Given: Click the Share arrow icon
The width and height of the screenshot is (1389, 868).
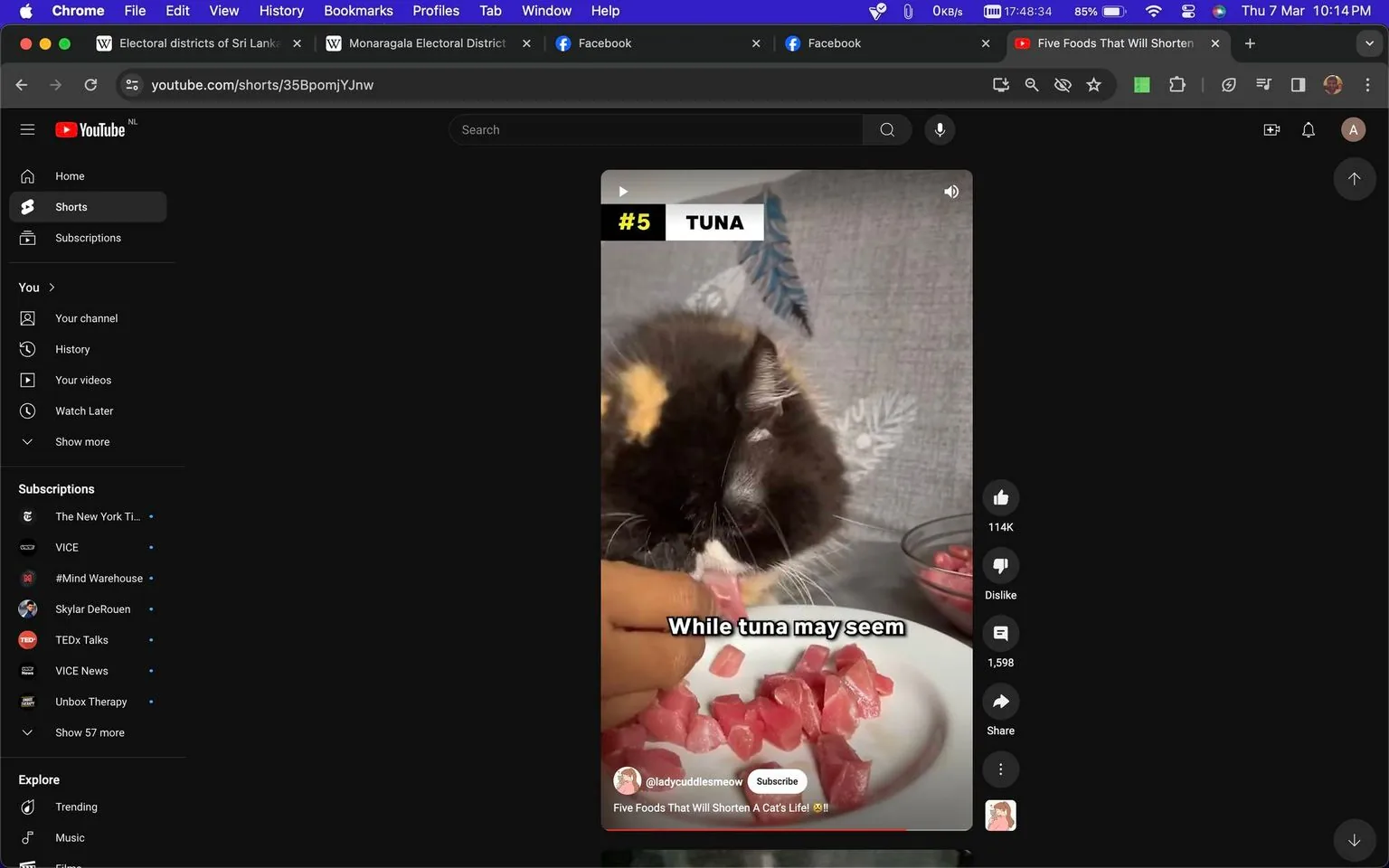Looking at the screenshot, I should (x=1000, y=701).
